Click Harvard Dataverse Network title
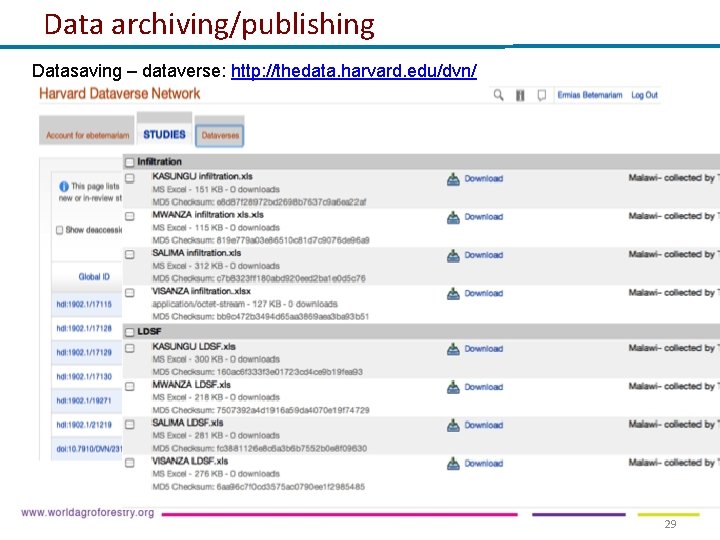Viewport: 720px width, 540px height. coord(119,94)
